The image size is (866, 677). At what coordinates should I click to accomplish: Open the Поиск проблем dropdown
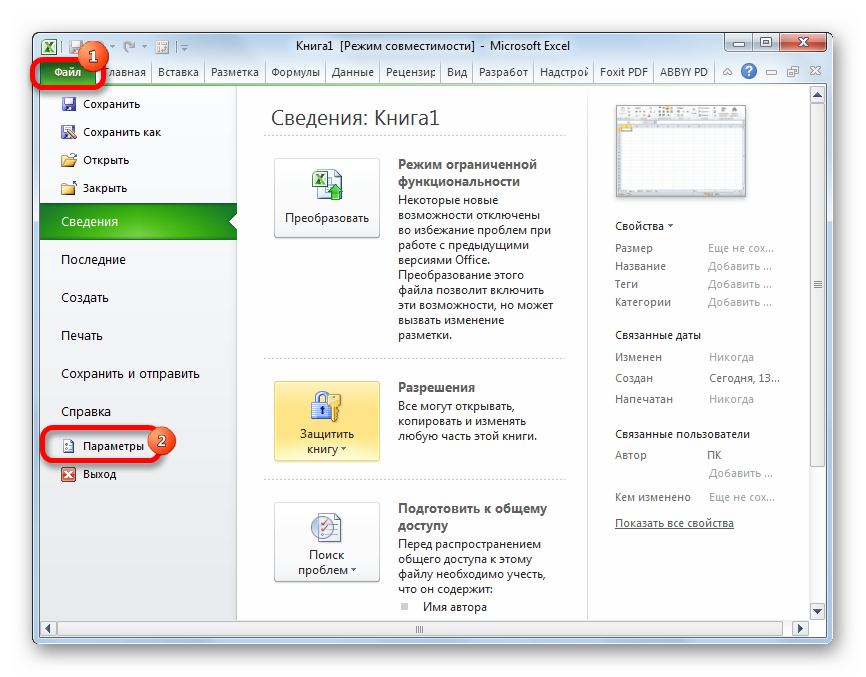pyautogui.click(x=327, y=542)
